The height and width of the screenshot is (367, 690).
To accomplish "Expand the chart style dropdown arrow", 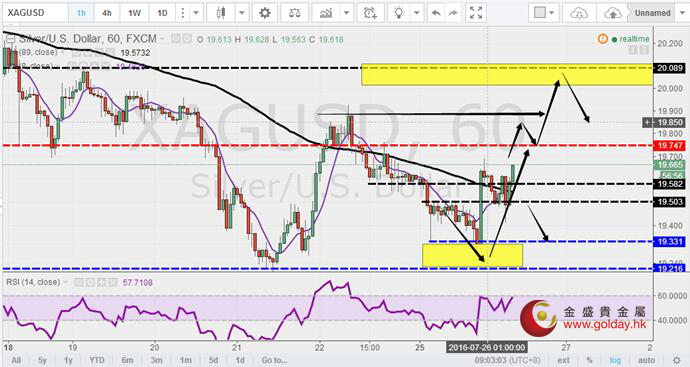I will (242, 13).
